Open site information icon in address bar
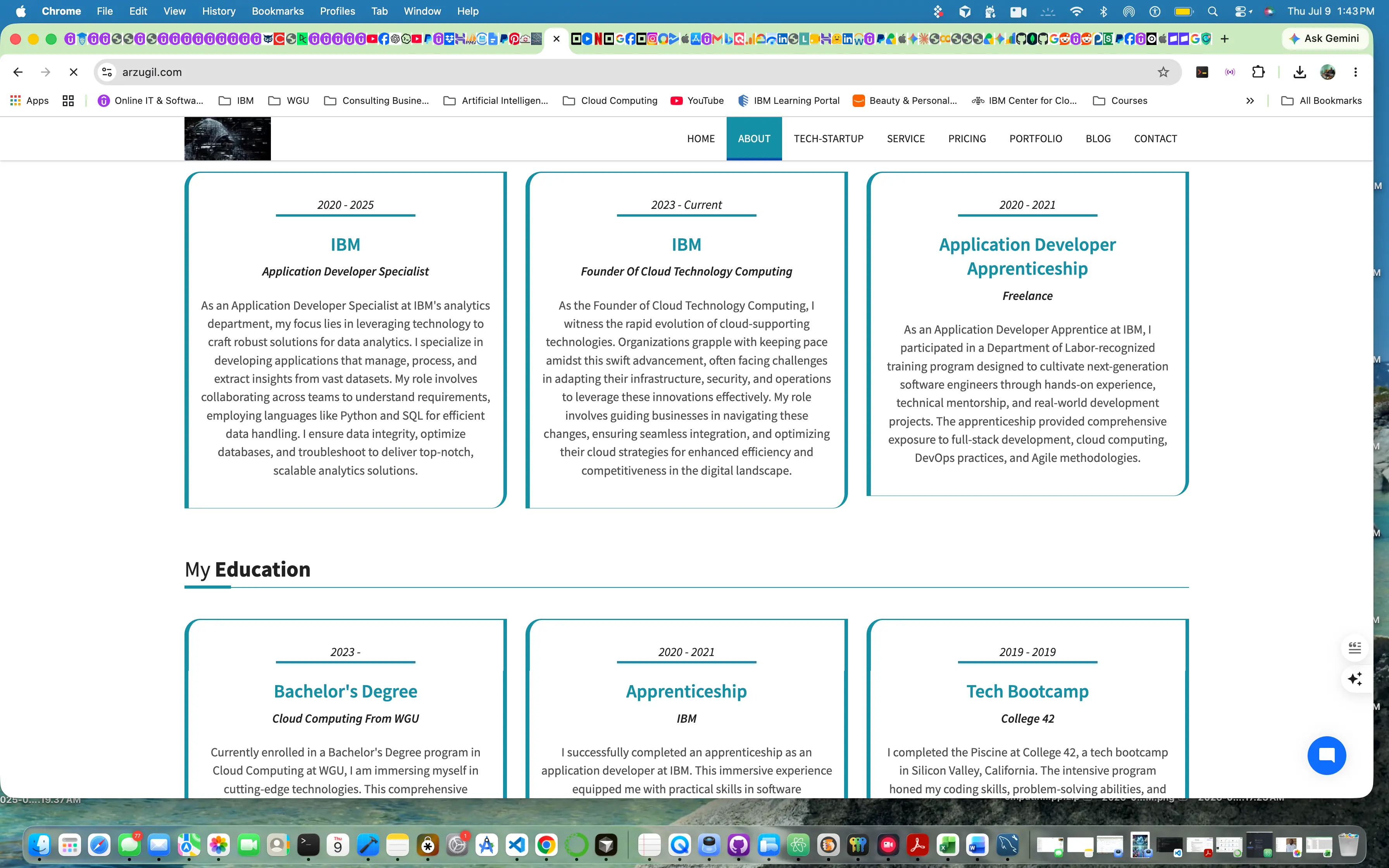The height and width of the screenshot is (868, 1389). pyautogui.click(x=107, y=72)
